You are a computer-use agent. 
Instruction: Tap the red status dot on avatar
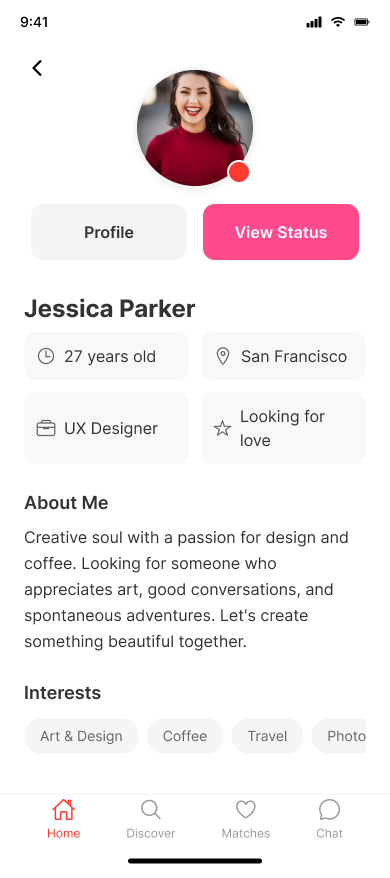(239, 172)
